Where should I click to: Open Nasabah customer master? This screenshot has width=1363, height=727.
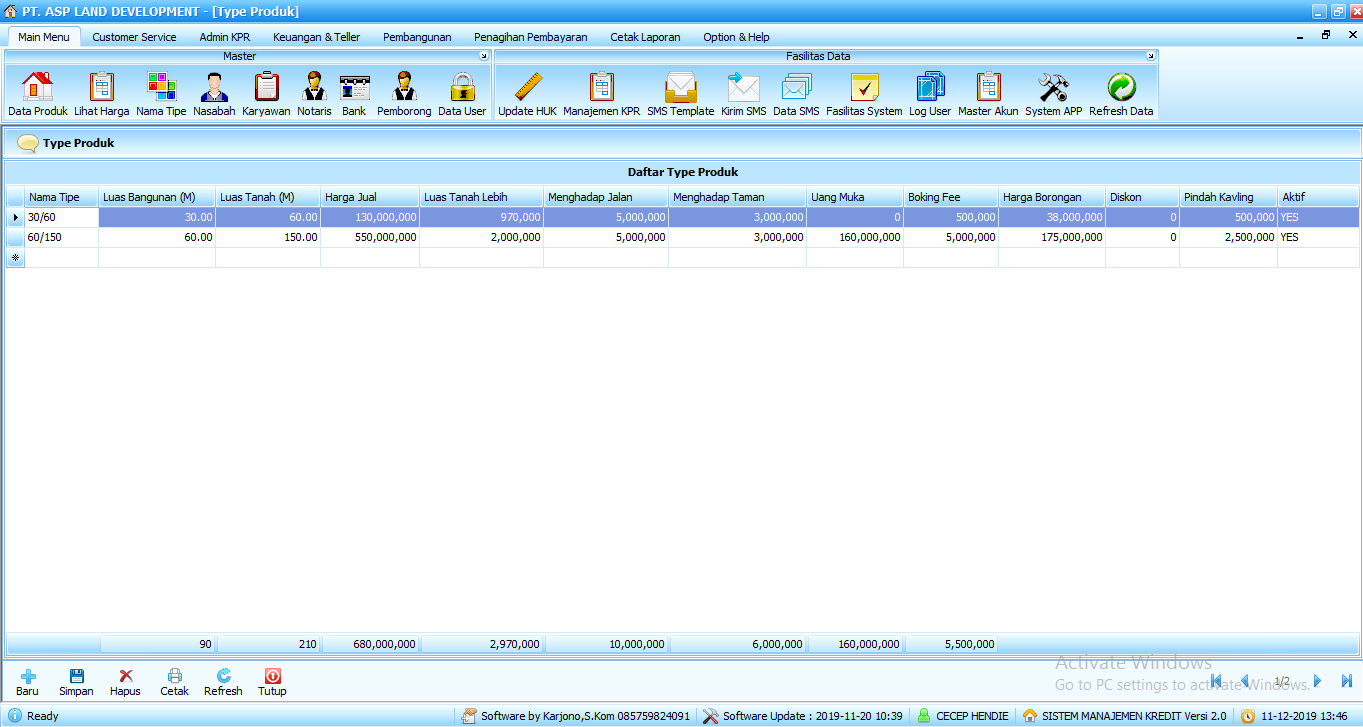(x=213, y=94)
